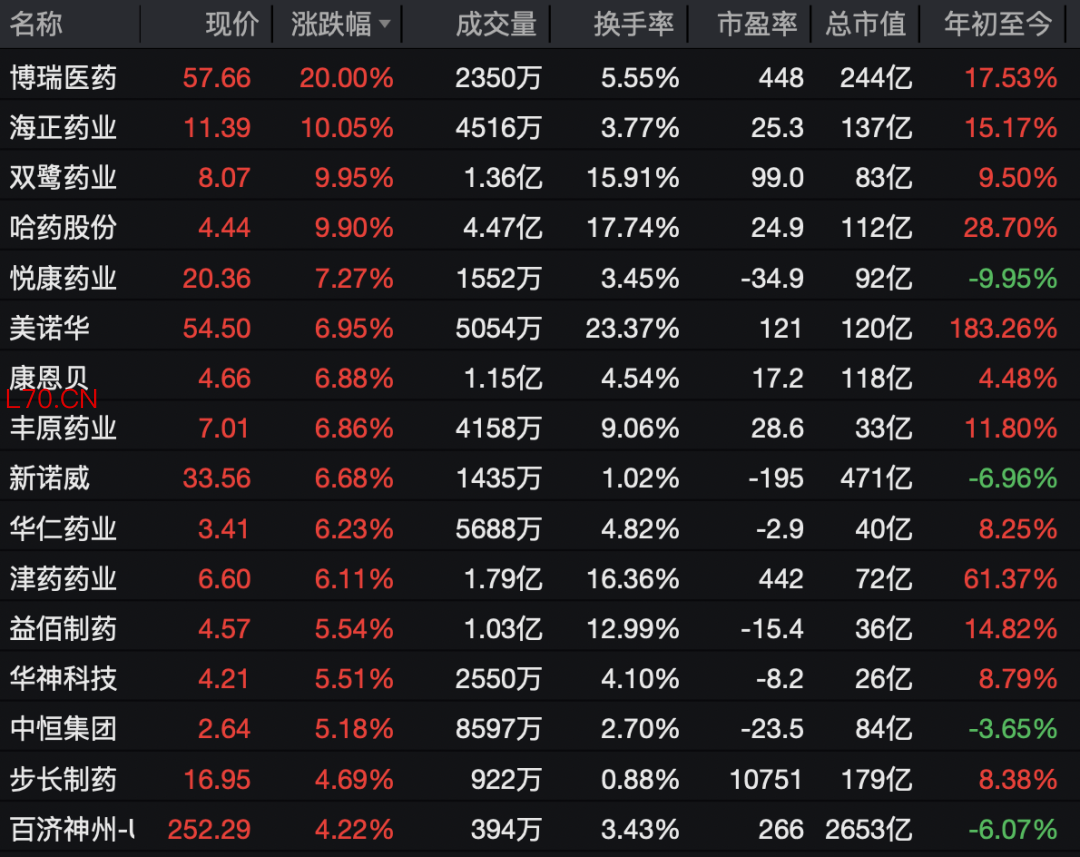Sort the table by 换手率
Screen dimensions: 1080x857
click(x=634, y=25)
